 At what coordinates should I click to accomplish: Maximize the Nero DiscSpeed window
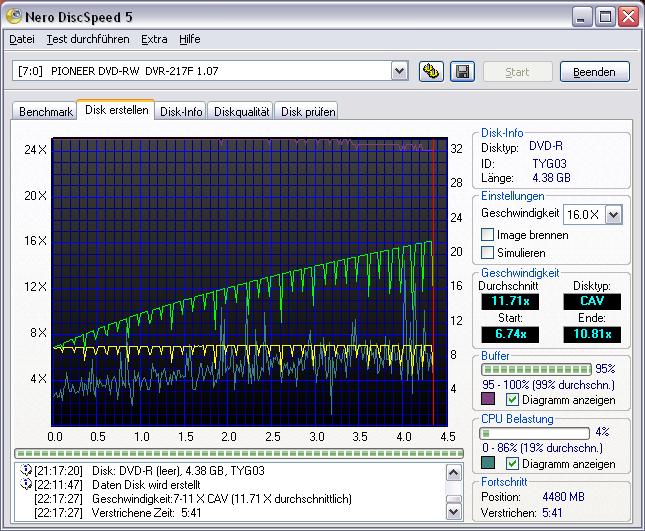[605, 17]
